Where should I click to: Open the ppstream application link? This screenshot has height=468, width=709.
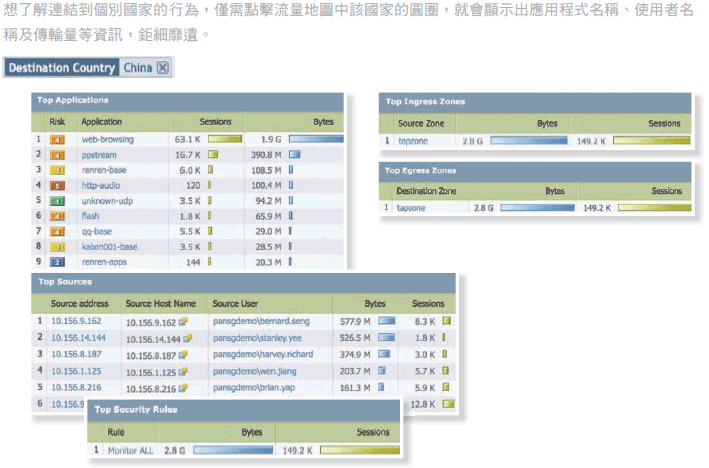pos(99,155)
